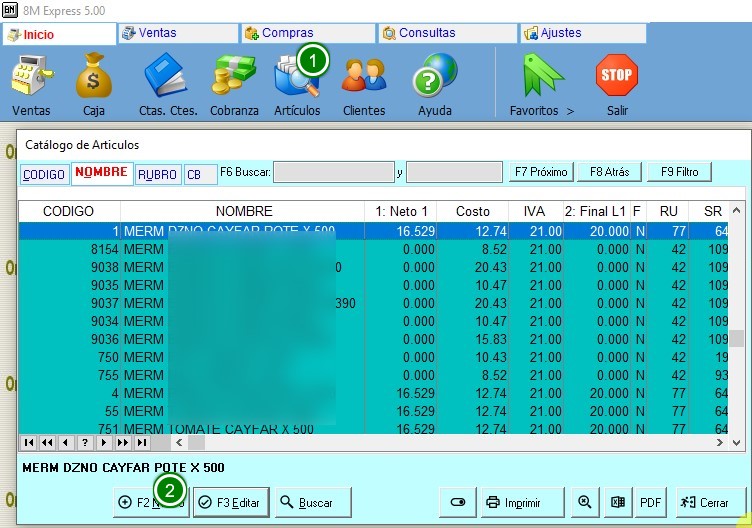Go to the previous record arrow
The height and width of the screenshot is (528, 752).
66,442
